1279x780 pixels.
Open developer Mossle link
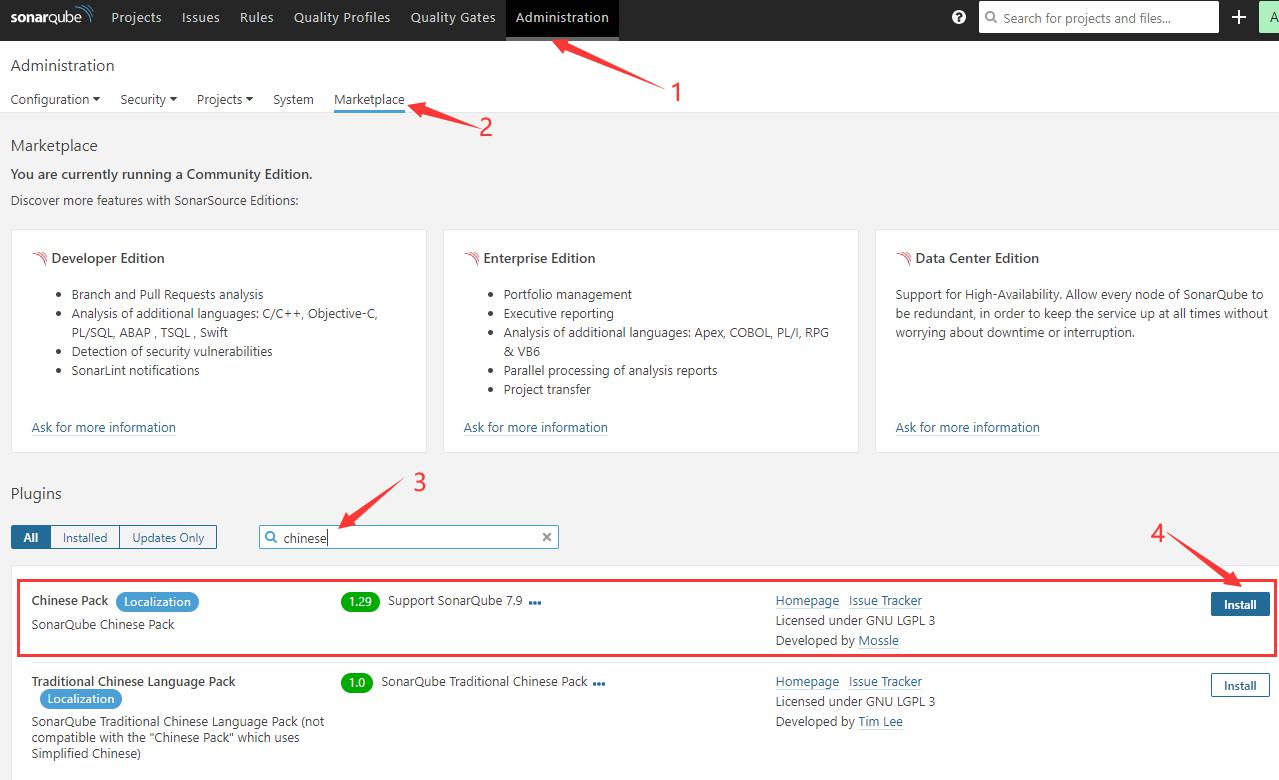coord(878,640)
